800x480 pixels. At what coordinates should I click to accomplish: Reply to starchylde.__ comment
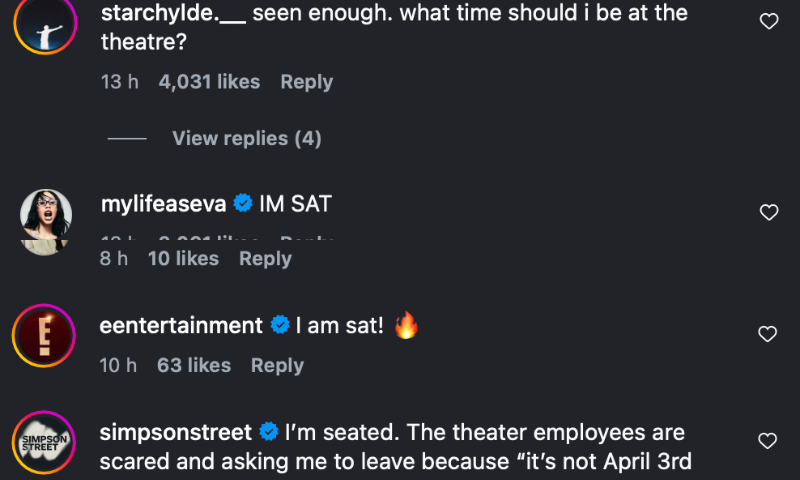pyautogui.click(x=306, y=82)
